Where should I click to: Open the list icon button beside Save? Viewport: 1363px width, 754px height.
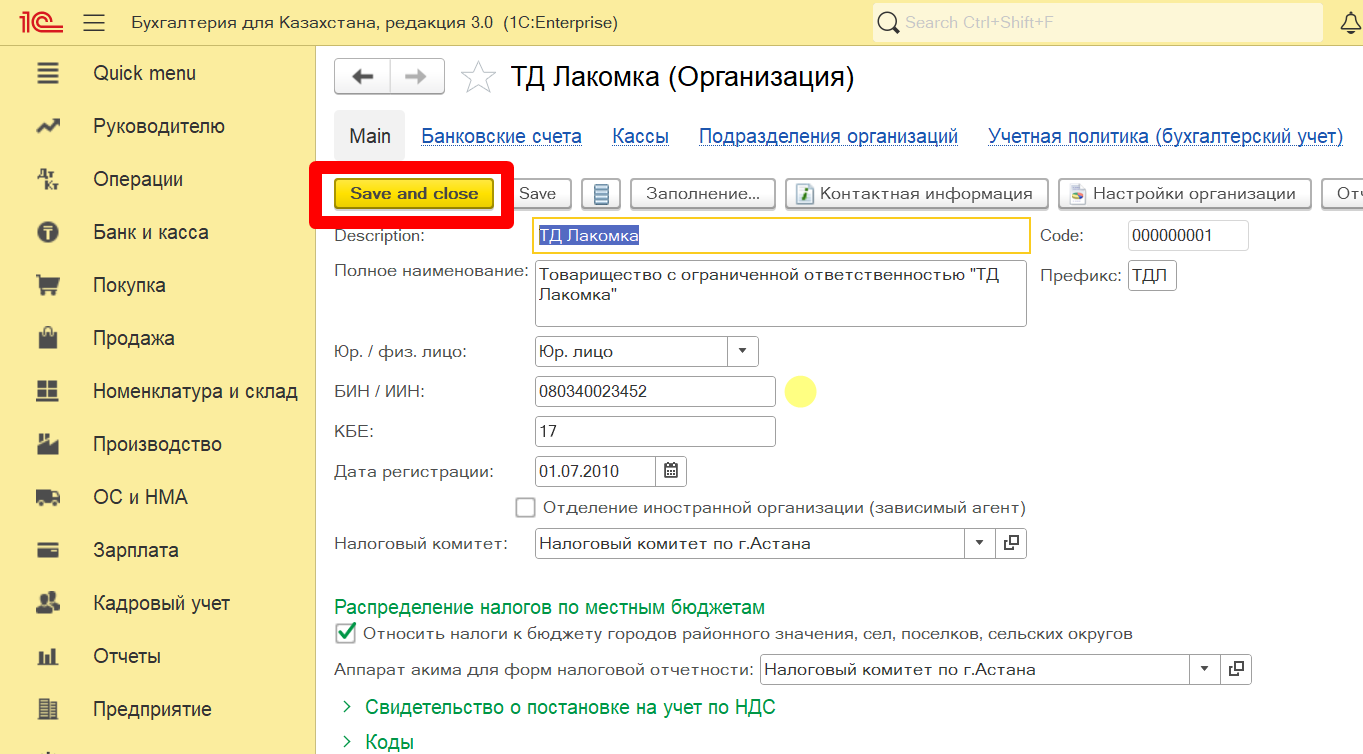(601, 194)
